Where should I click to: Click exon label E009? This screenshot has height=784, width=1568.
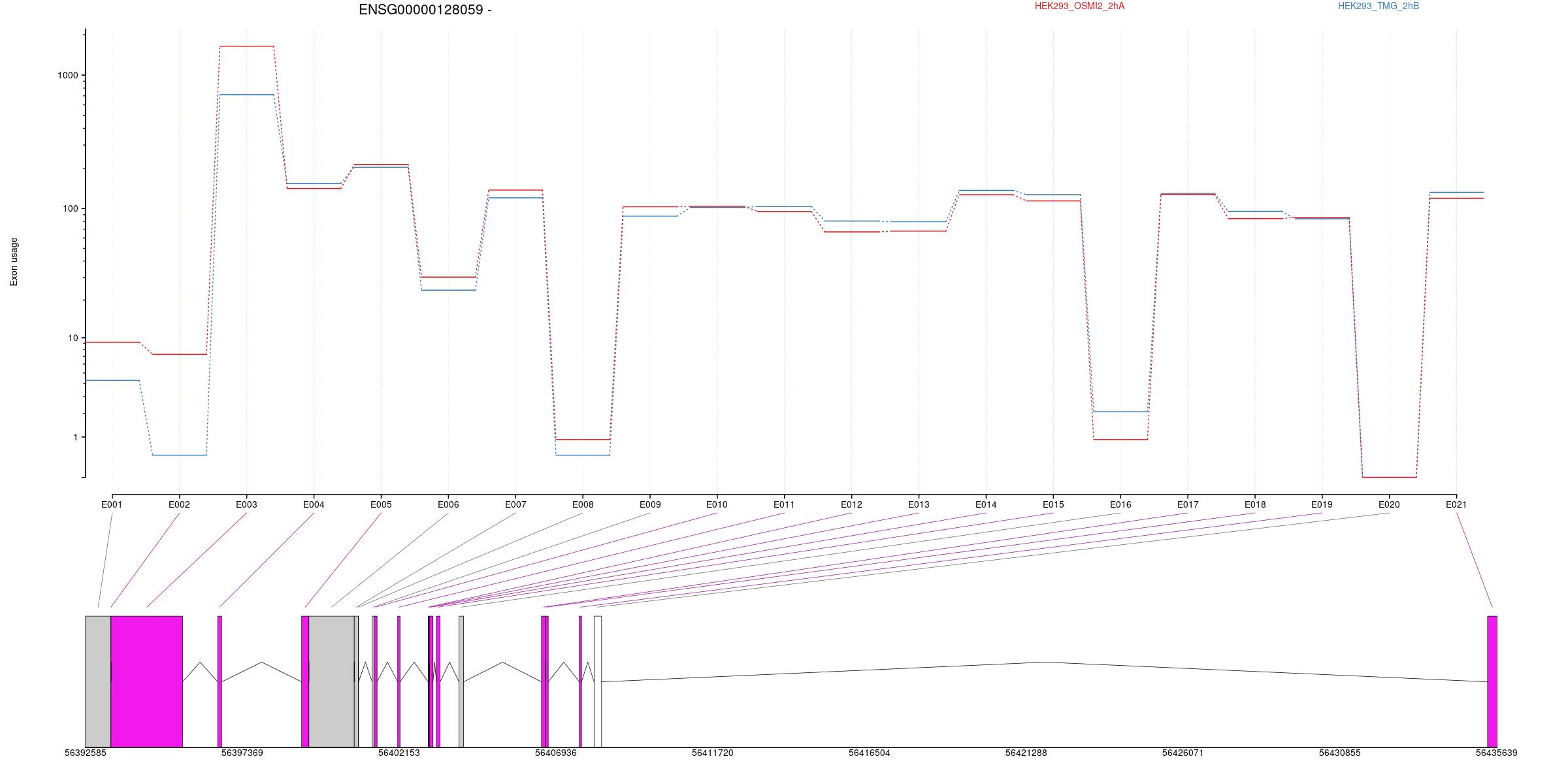[x=650, y=504]
